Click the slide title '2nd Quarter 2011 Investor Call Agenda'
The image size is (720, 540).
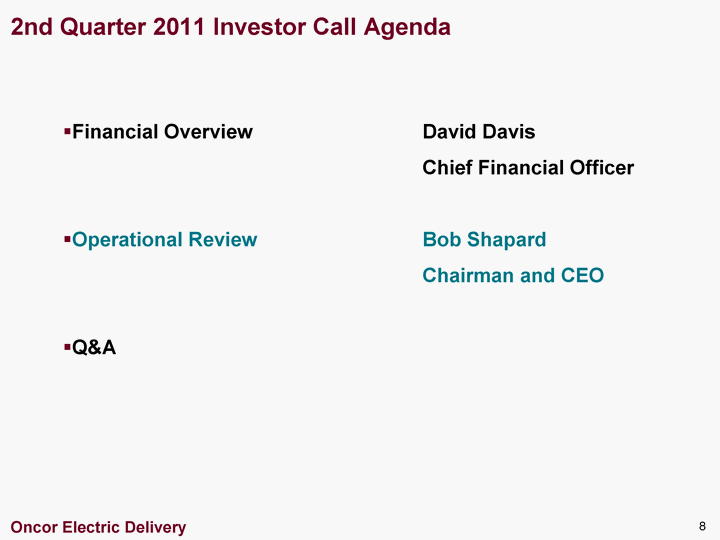[231, 27]
